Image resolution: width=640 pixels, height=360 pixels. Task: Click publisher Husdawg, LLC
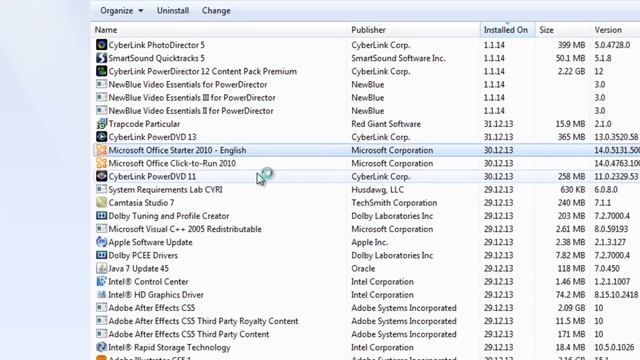(x=378, y=189)
